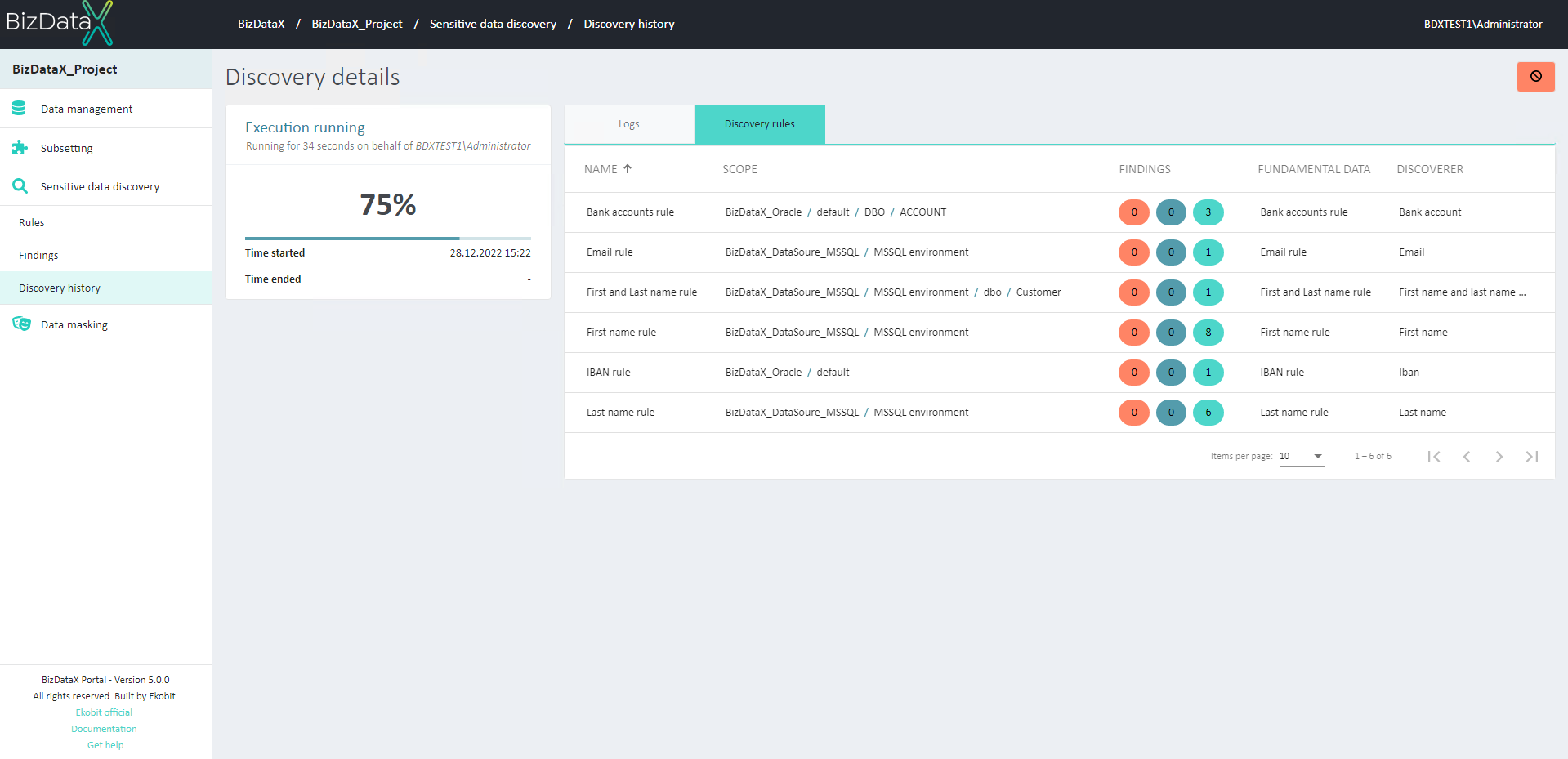Click BizDataX_Project breadcrumb link
The height and width of the screenshot is (759, 1568).
coord(357,24)
